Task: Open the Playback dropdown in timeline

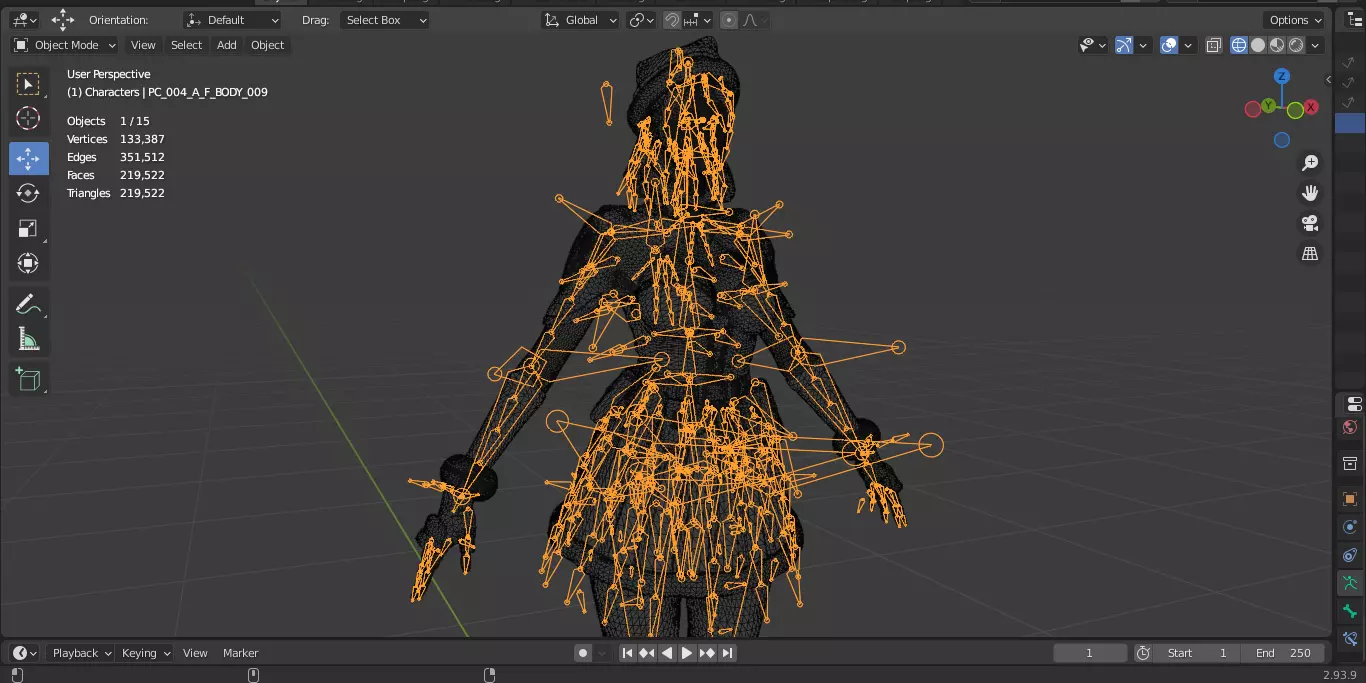Action: 82,653
